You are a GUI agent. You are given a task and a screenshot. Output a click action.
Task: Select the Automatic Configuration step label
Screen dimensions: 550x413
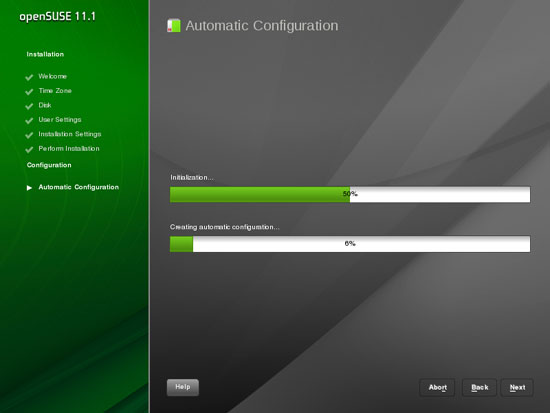click(x=79, y=187)
